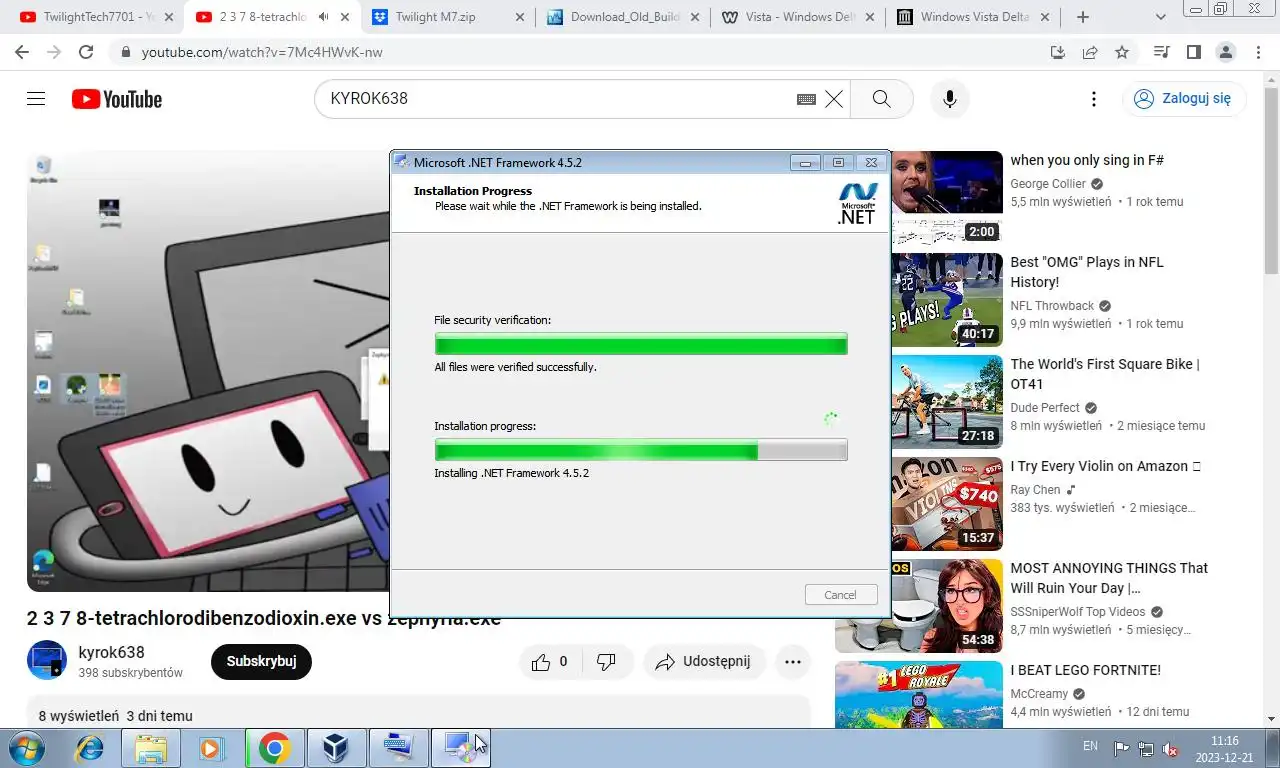Open YouTube settings three-dot menu

coord(1094,99)
